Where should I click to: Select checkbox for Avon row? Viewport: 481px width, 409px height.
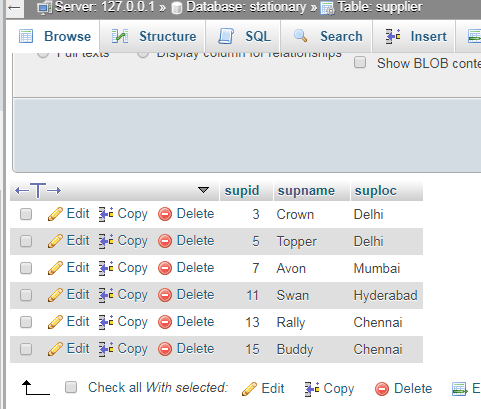(26, 268)
